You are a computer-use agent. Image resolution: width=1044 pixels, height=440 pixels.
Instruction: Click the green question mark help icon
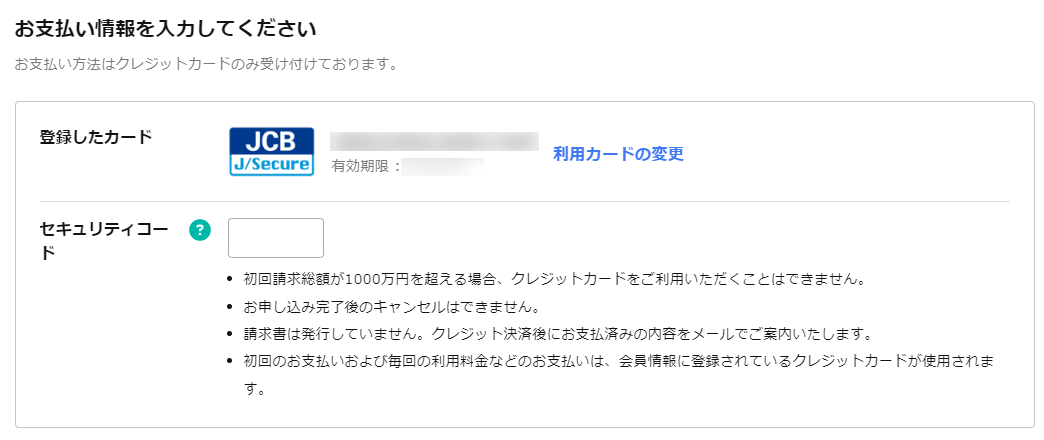coord(200,230)
